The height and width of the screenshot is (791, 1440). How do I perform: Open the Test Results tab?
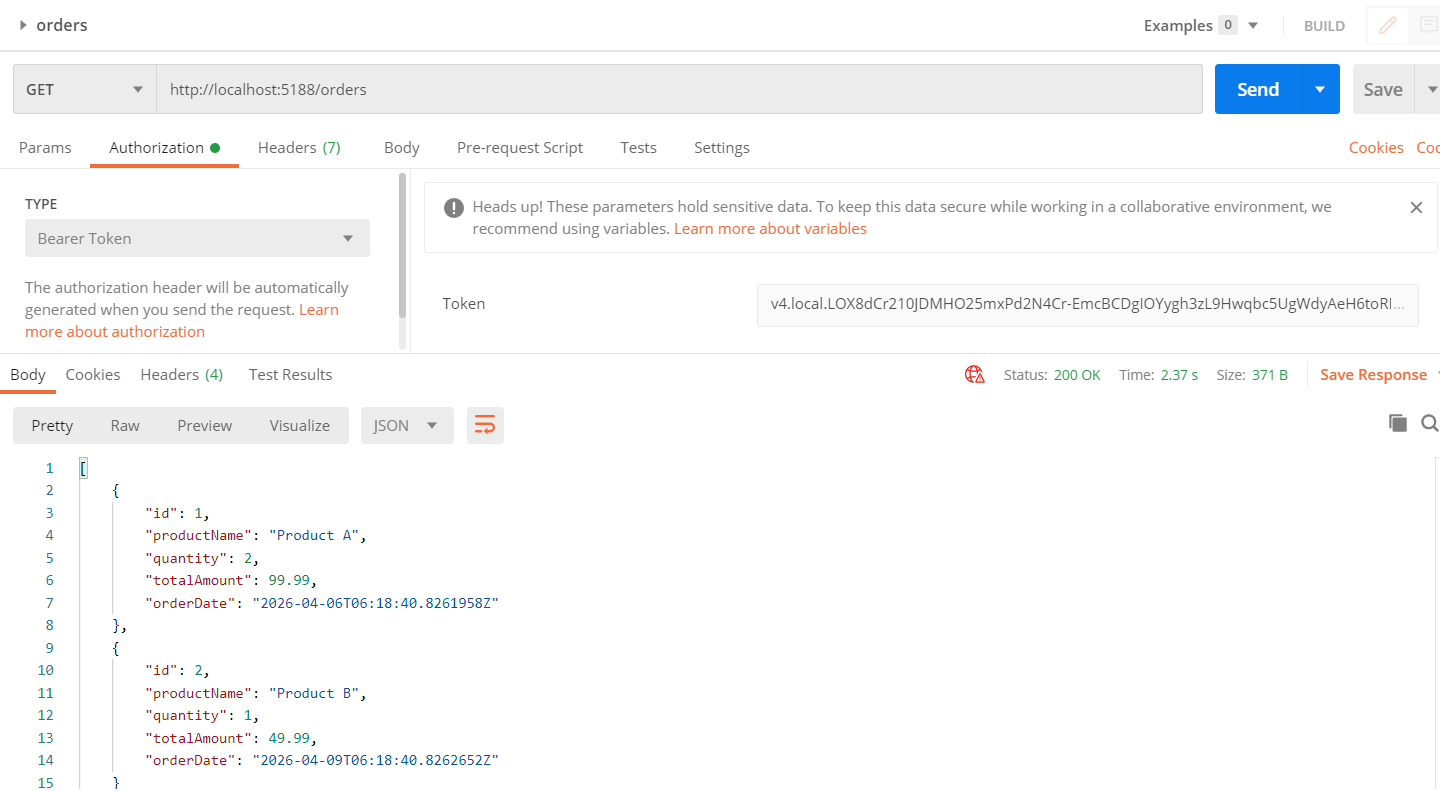[x=290, y=374]
